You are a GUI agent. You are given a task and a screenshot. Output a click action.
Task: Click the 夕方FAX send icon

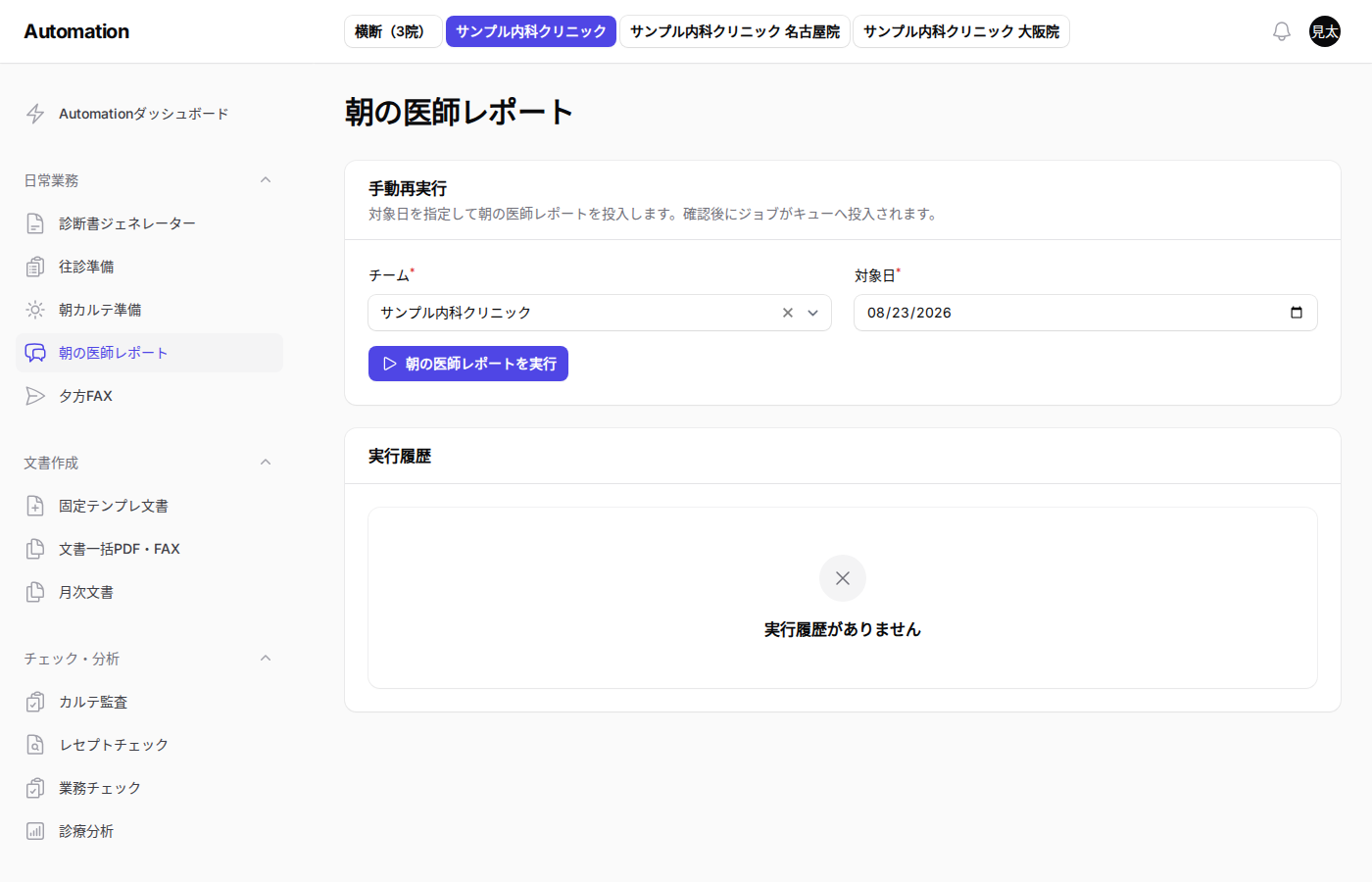point(35,396)
